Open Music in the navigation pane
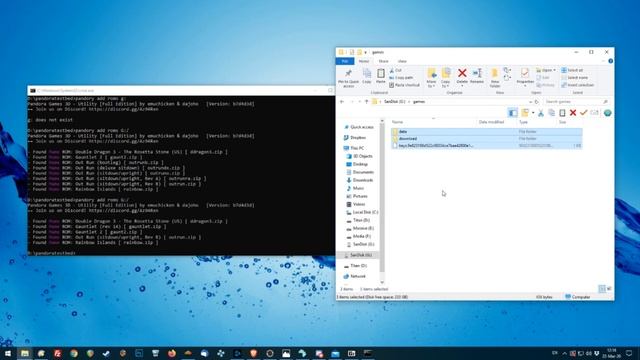The image size is (640, 360). tap(355, 188)
